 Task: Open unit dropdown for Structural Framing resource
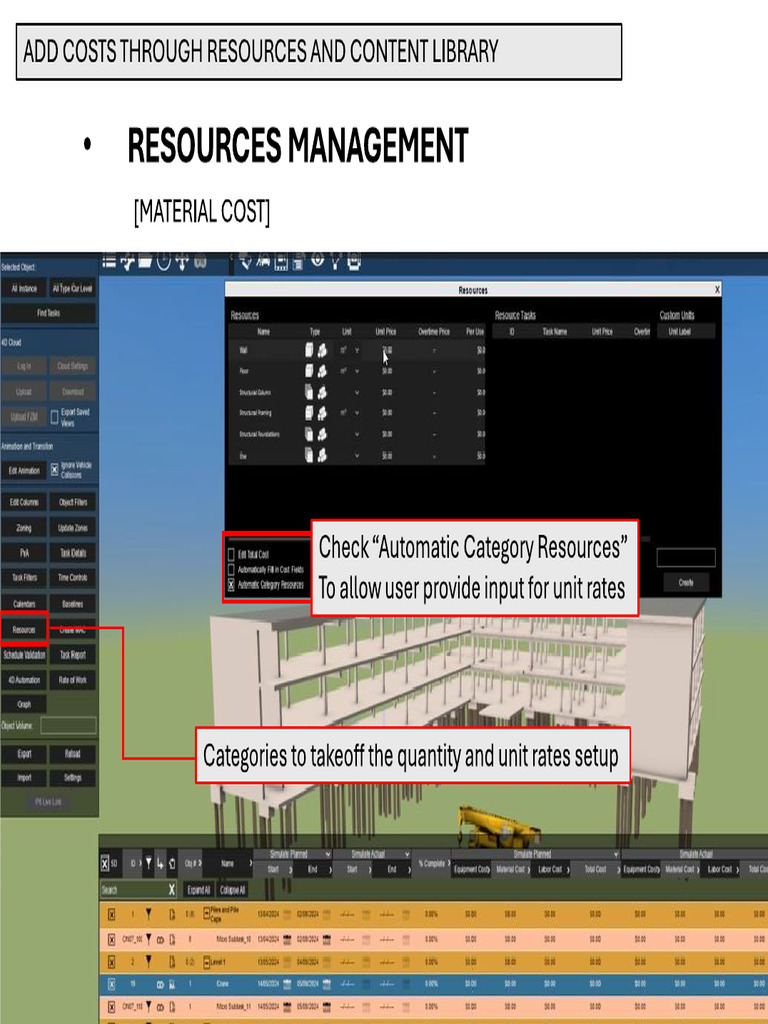tap(357, 413)
